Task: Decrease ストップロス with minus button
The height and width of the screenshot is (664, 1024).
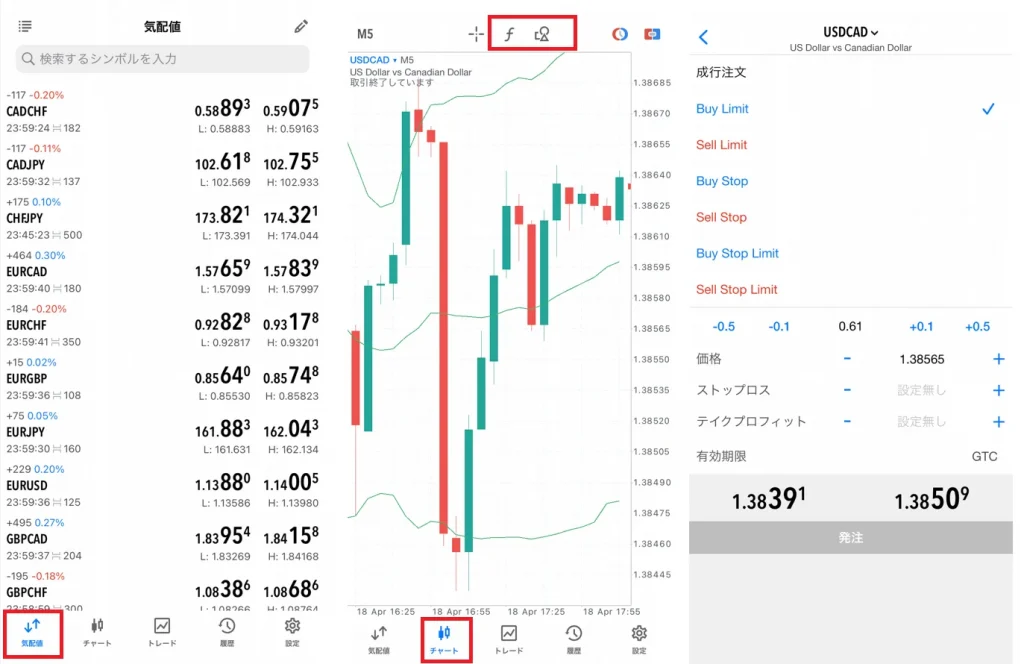Action: pyautogui.click(x=847, y=390)
